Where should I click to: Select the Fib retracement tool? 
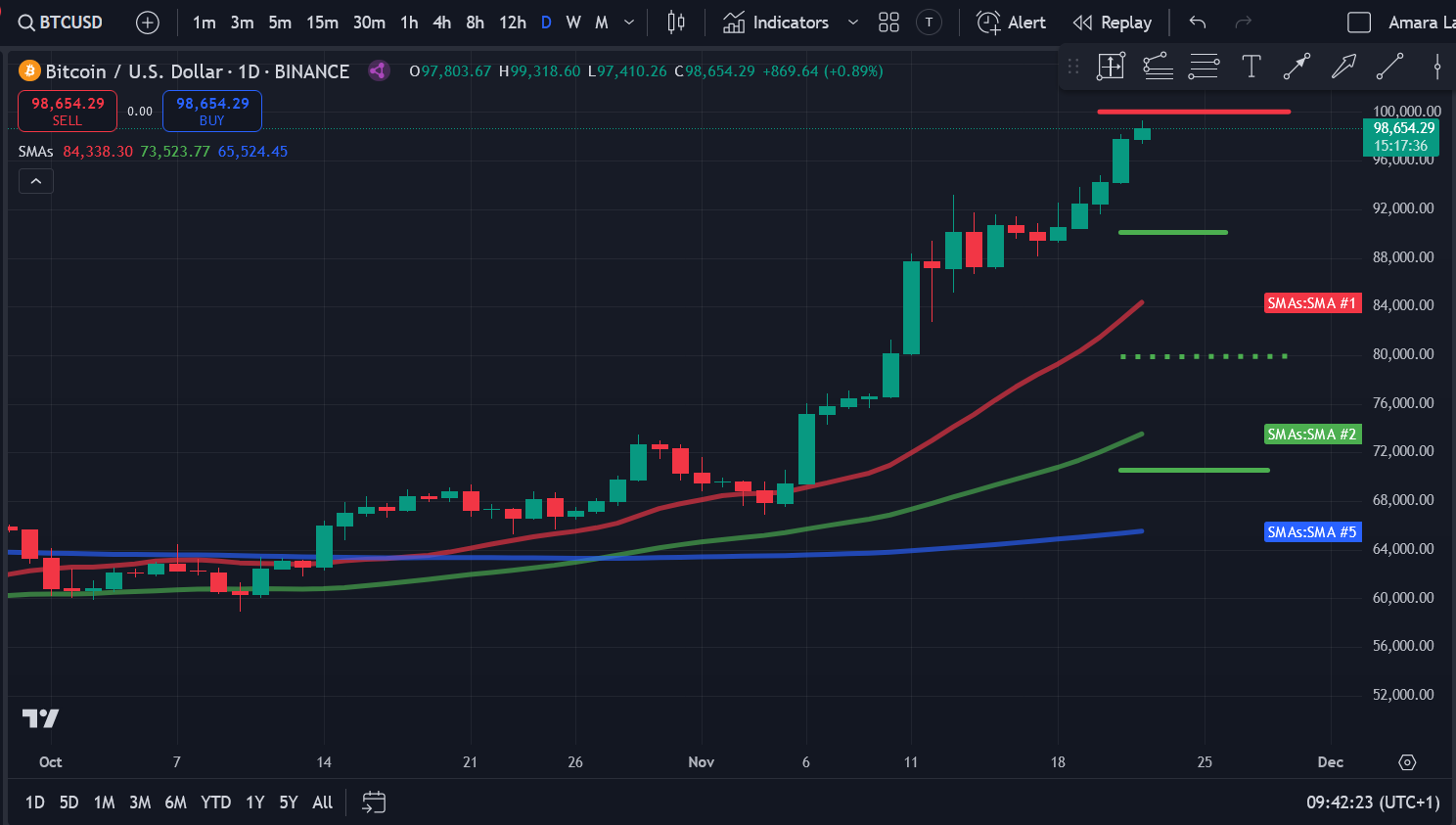point(1158,67)
